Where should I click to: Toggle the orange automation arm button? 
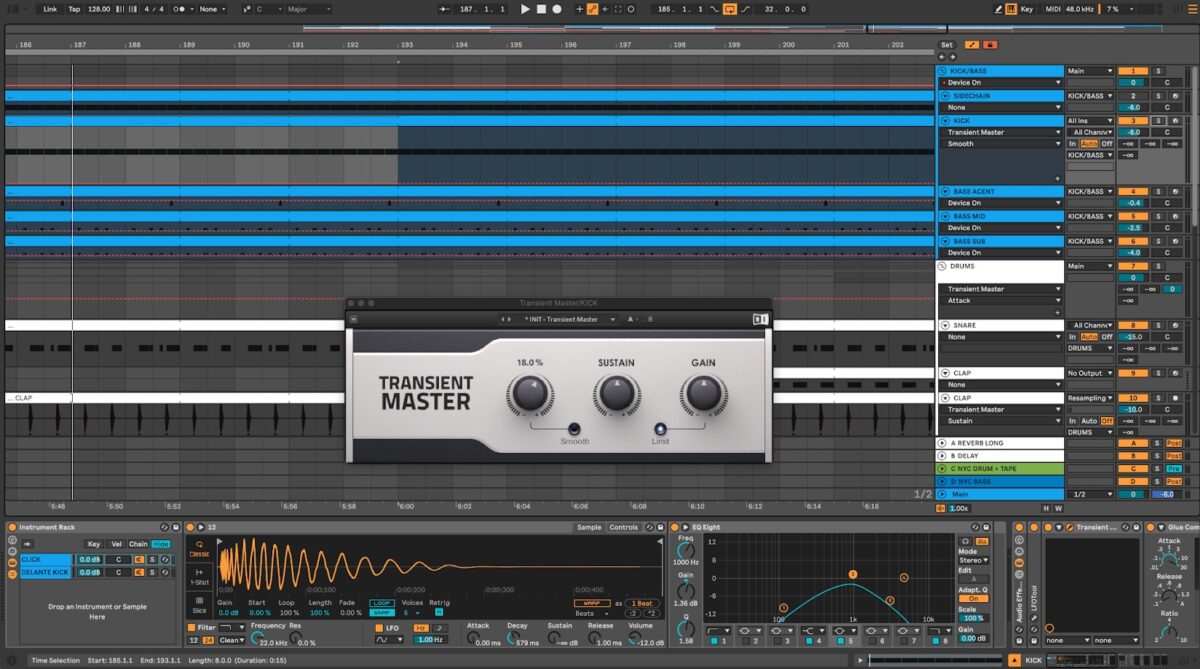[593, 9]
